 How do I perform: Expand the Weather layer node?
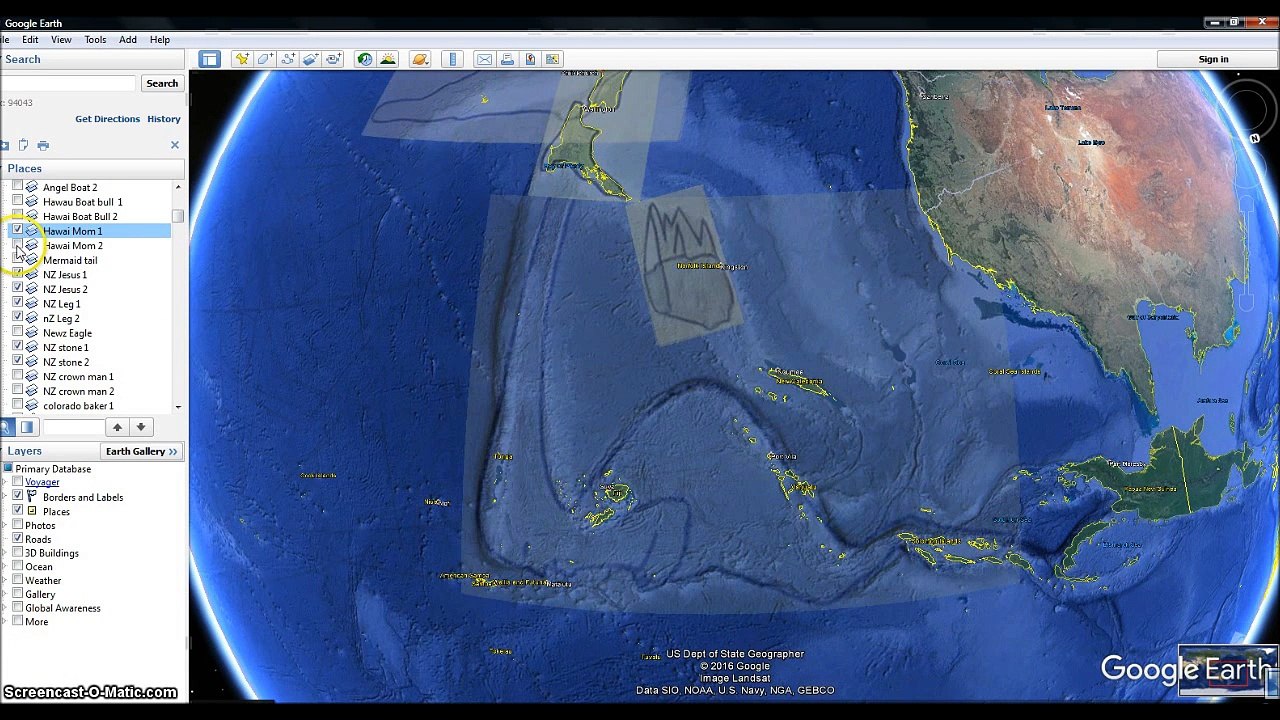(x=4, y=581)
